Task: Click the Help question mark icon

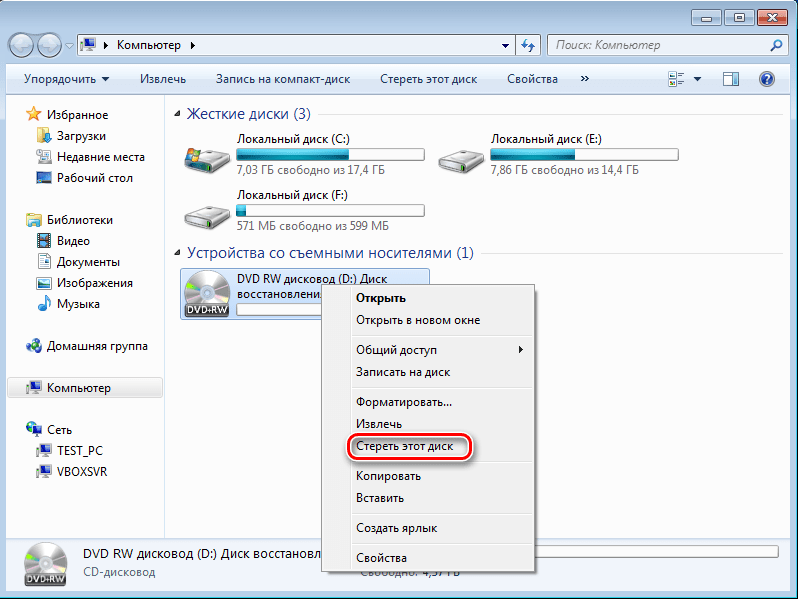Action: 766,79
